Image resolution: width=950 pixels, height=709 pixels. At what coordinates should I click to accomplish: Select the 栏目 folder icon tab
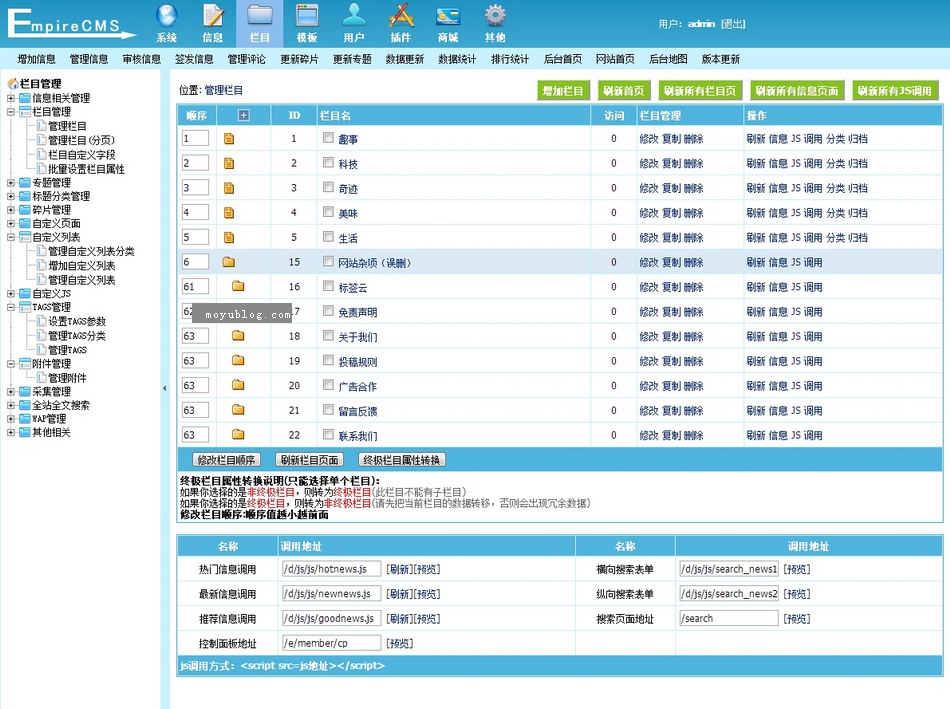(x=259, y=23)
